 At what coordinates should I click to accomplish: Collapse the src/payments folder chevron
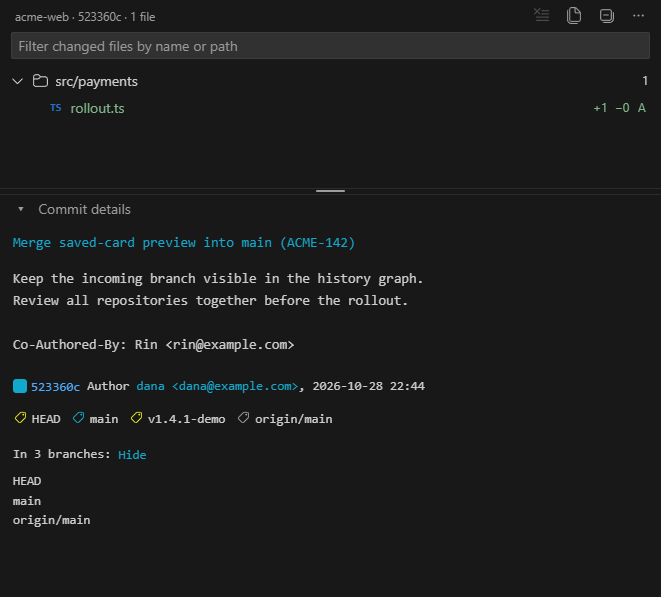[x=18, y=81]
